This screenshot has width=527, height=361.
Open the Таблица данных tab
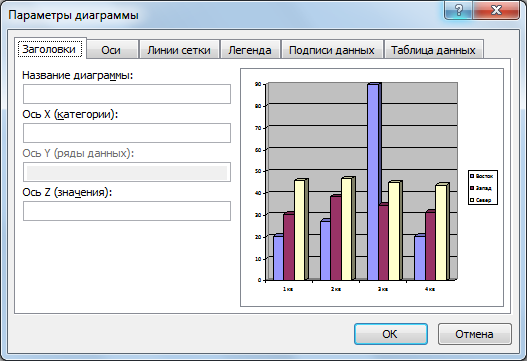tap(434, 50)
